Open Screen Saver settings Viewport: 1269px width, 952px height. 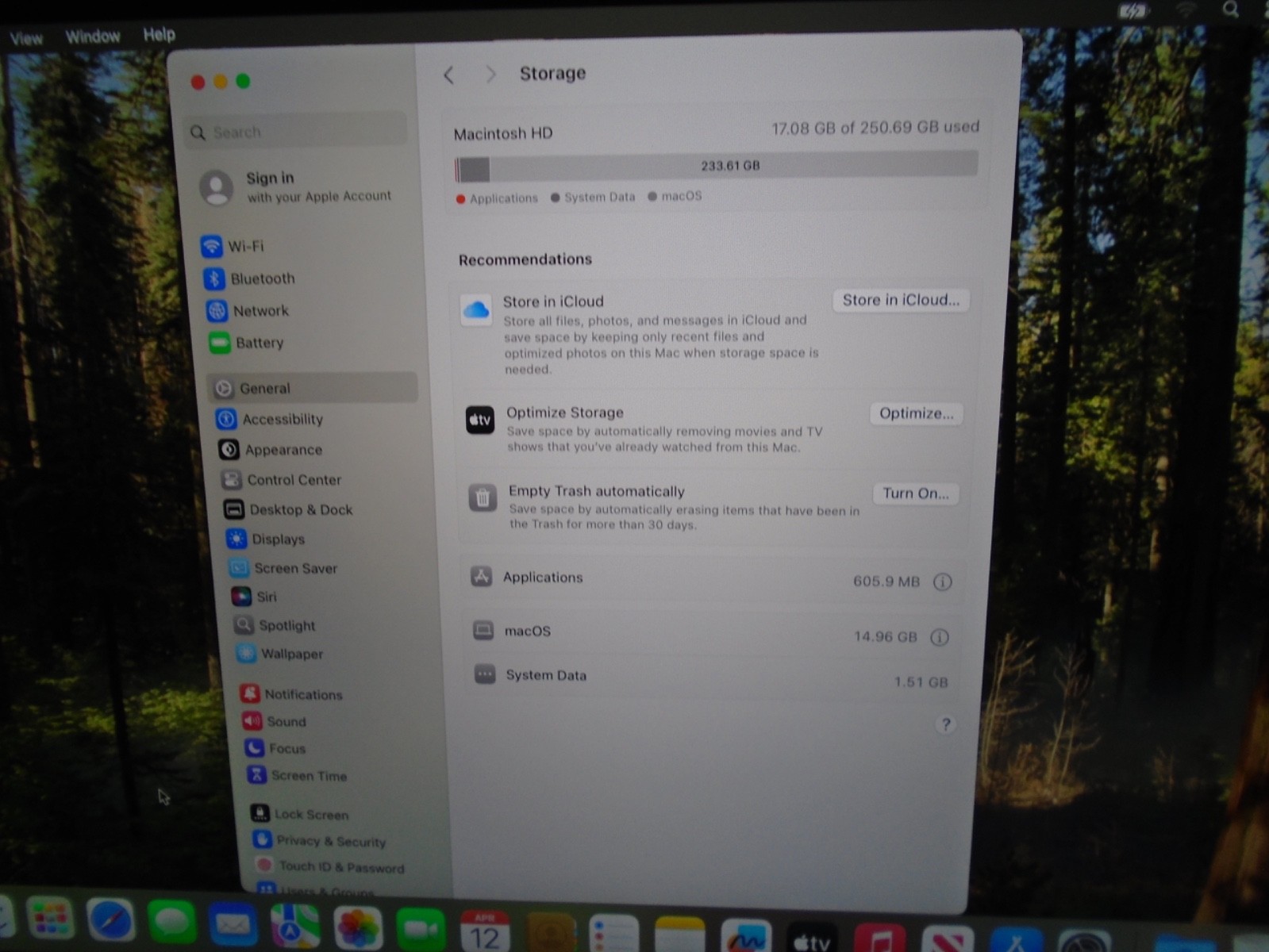[283, 568]
